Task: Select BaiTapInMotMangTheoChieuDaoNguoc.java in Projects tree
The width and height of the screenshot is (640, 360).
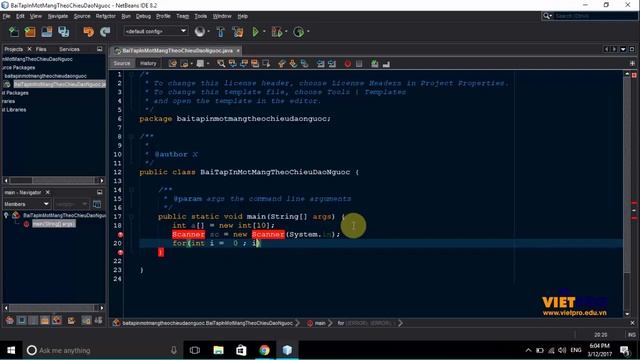Action: [x=60, y=84]
